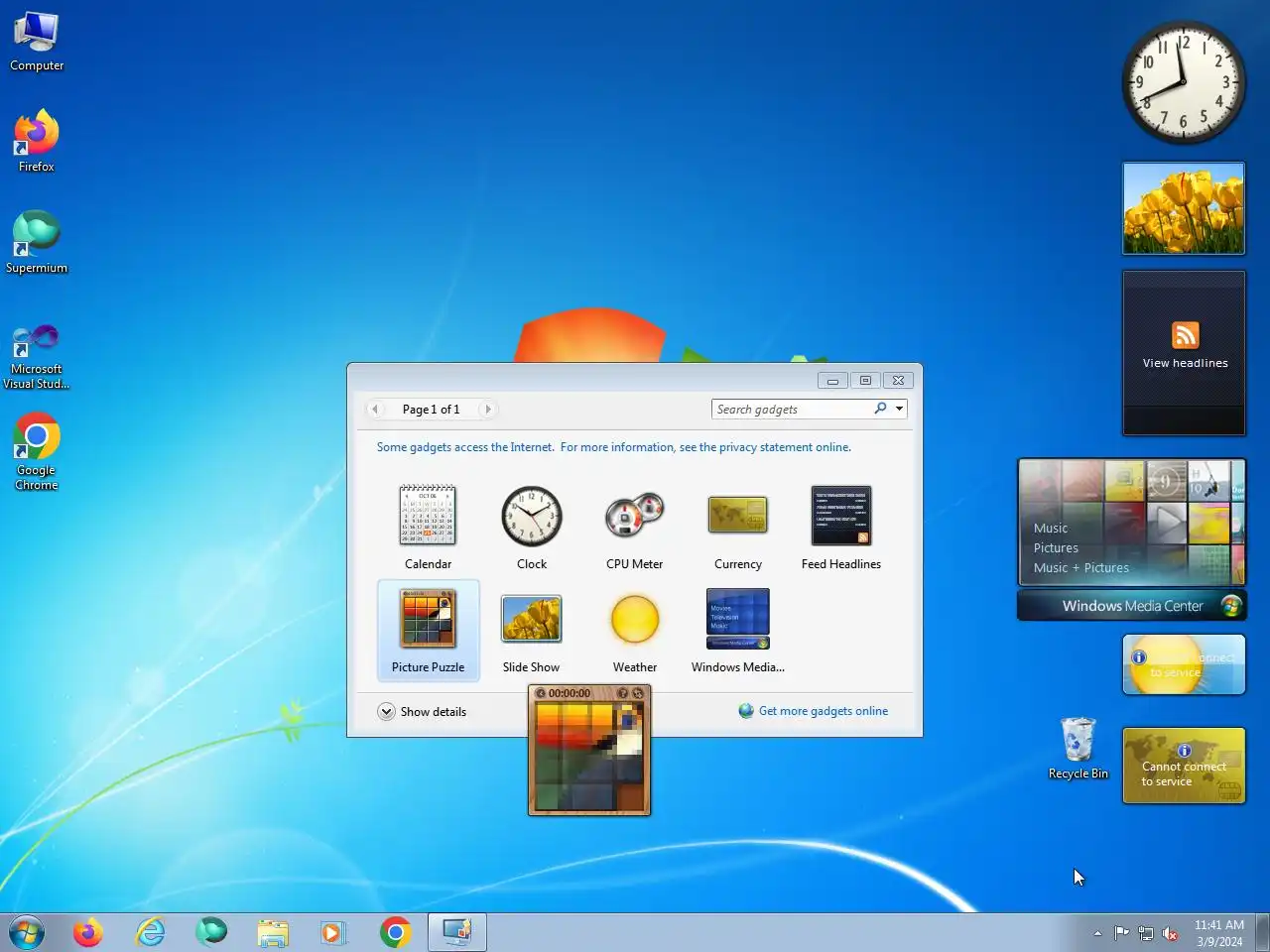Select the Recycle Bin desktop icon
This screenshot has width=1270, height=952.
coord(1078,748)
